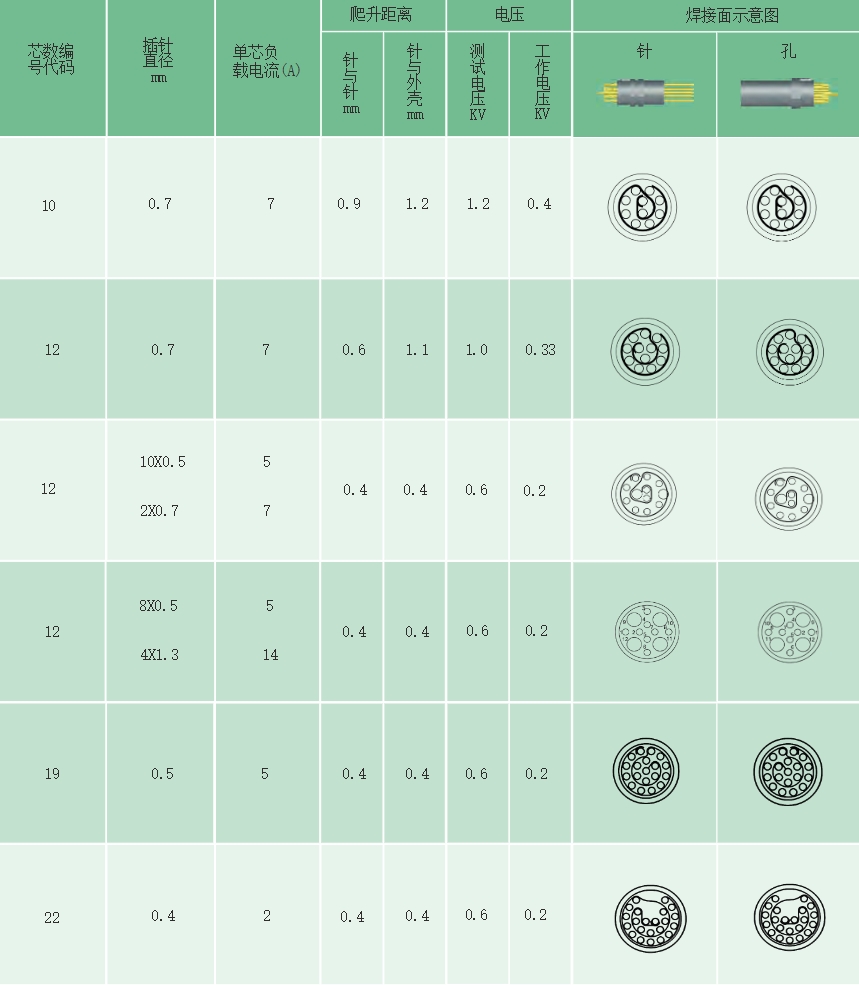This screenshot has height=985, width=859.
Task: Select the 10-core pin solder-face diagram
Action: [x=643, y=207]
